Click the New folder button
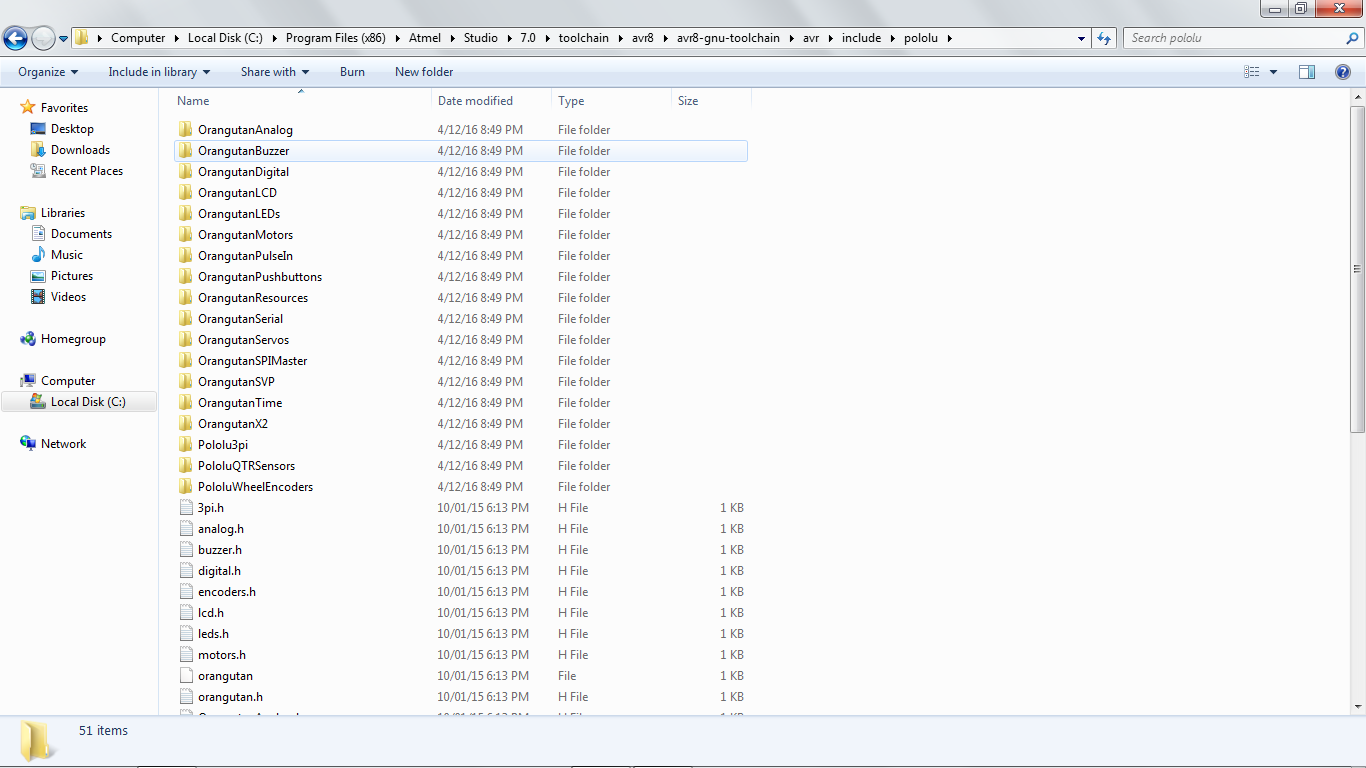This screenshot has height=768, width=1366. point(424,72)
